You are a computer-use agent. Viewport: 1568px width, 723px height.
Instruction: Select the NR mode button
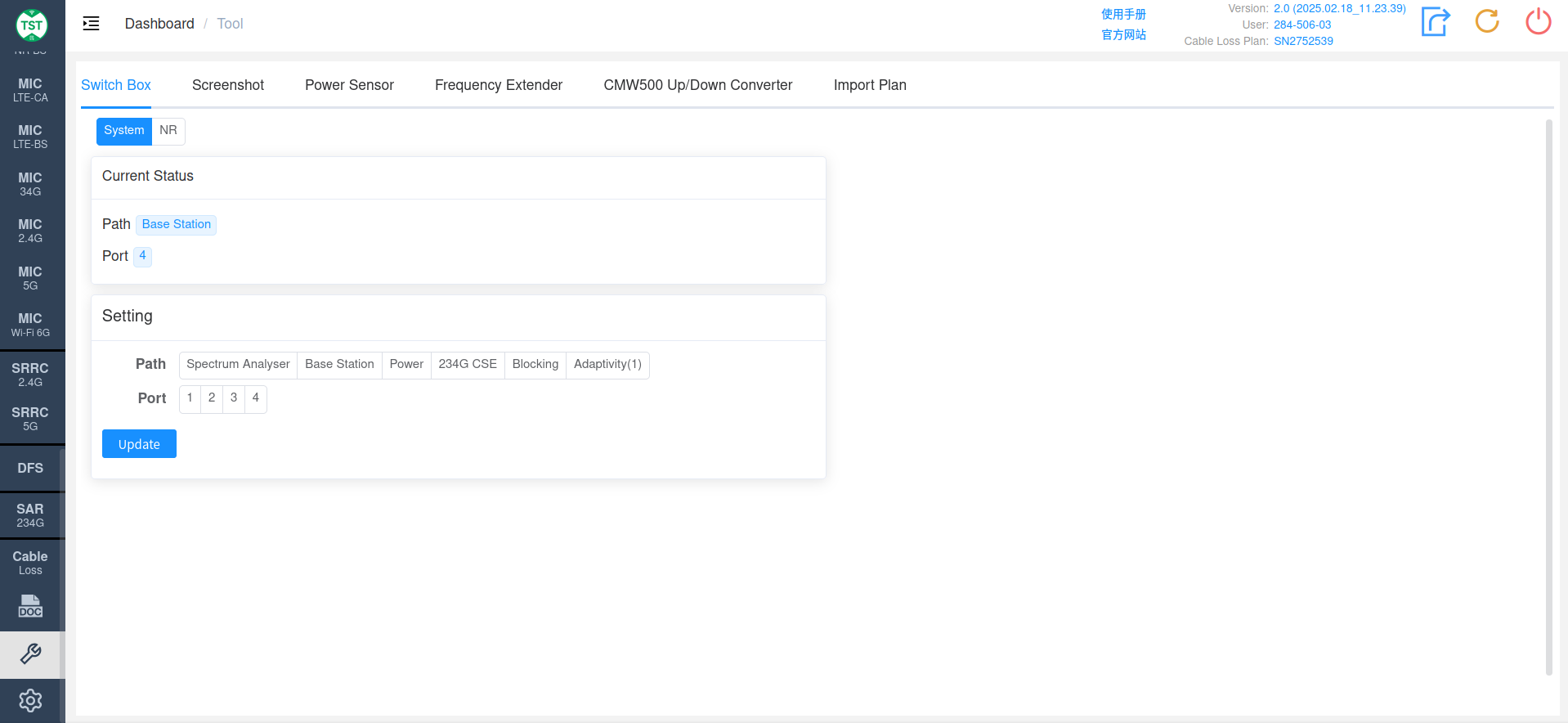click(x=168, y=131)
